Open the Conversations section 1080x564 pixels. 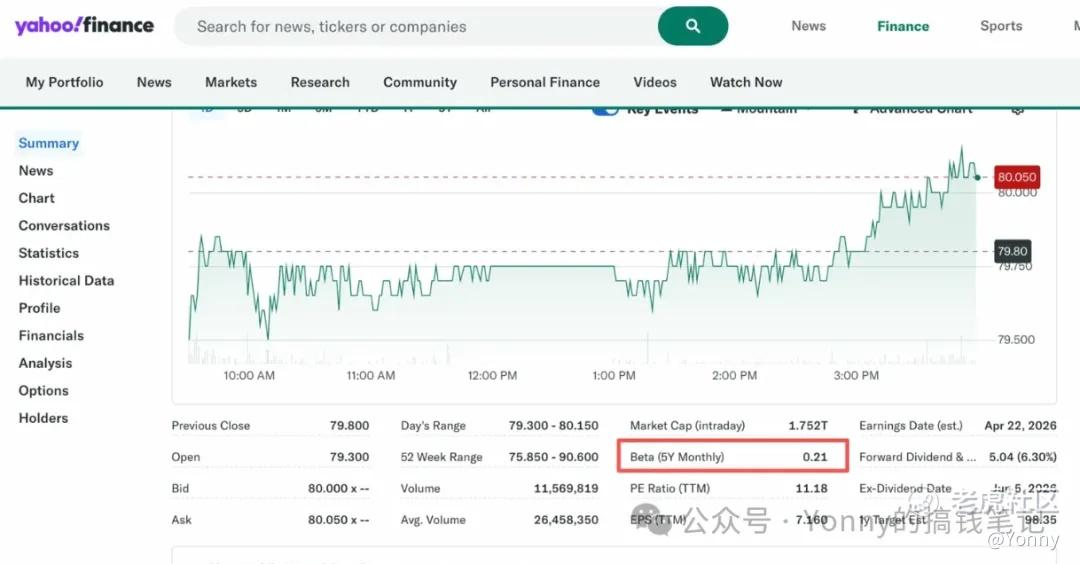64,226
